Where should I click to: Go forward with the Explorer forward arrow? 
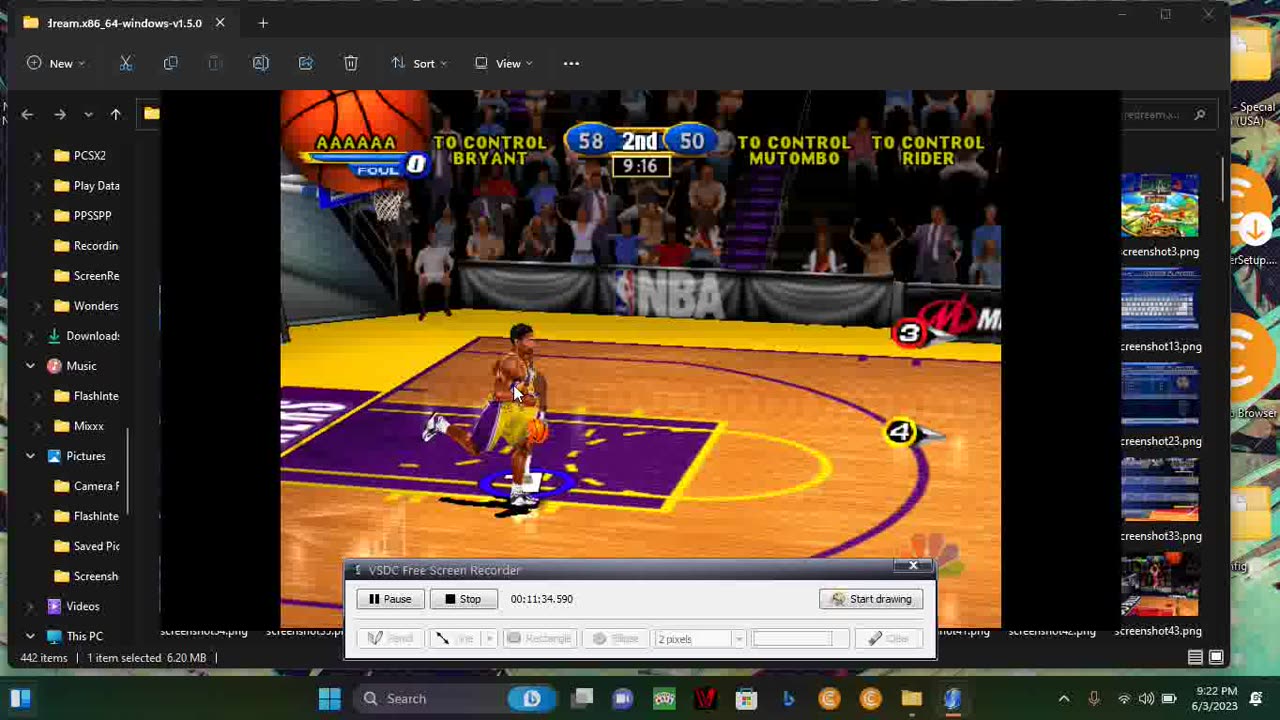click(x=60, y=114)
